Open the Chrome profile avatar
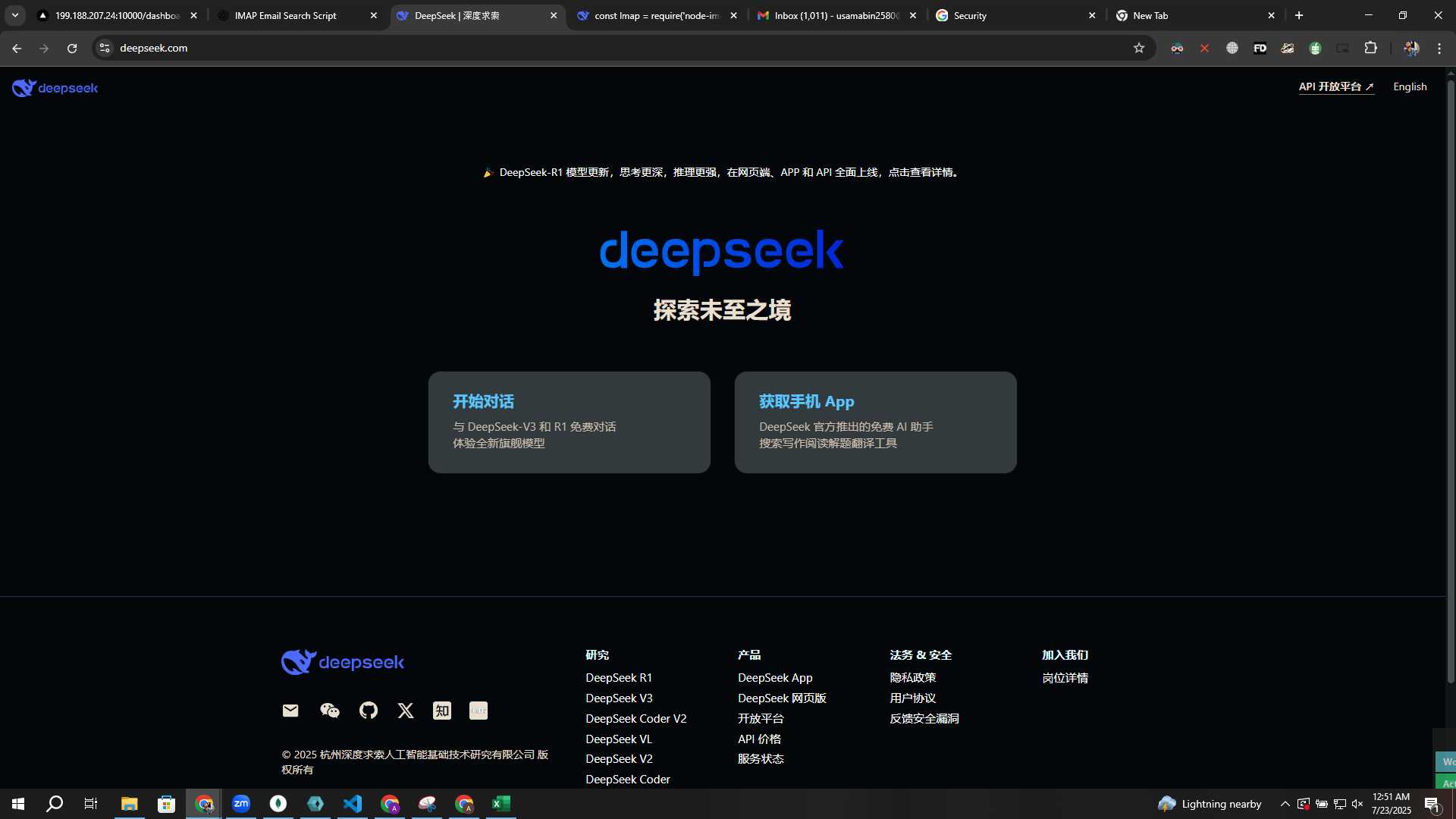This screenshot has height=819, width=1456. pyautogui.click(x=1411, y=48)
